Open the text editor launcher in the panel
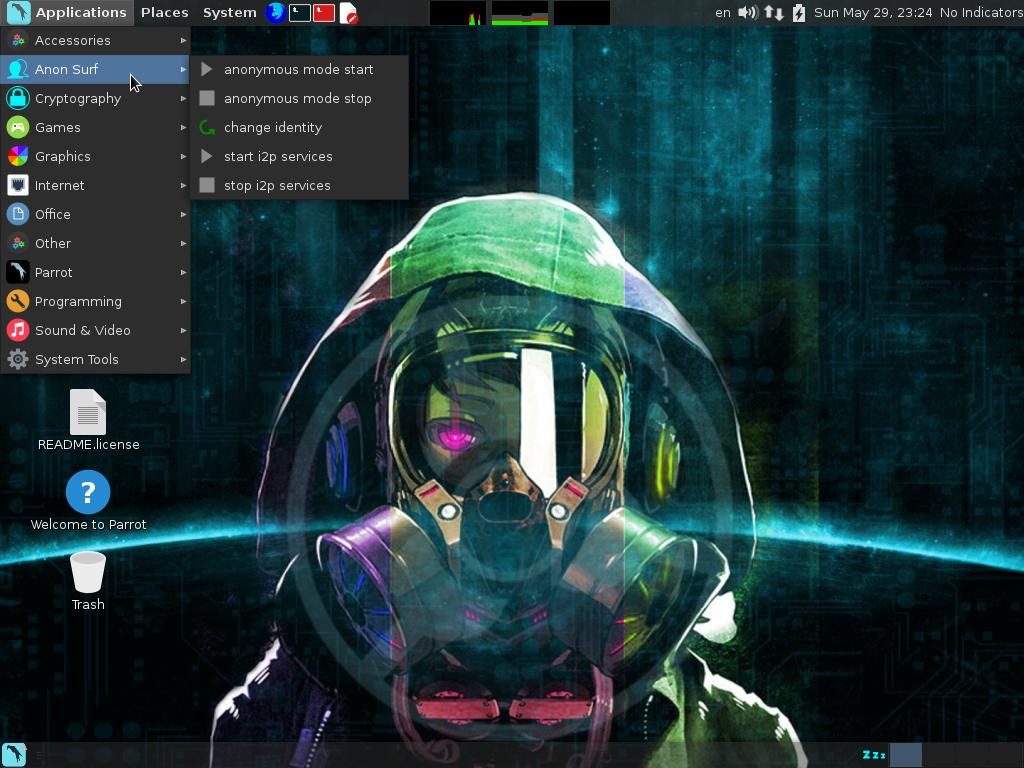1024x768 pixels. point(349,13)
